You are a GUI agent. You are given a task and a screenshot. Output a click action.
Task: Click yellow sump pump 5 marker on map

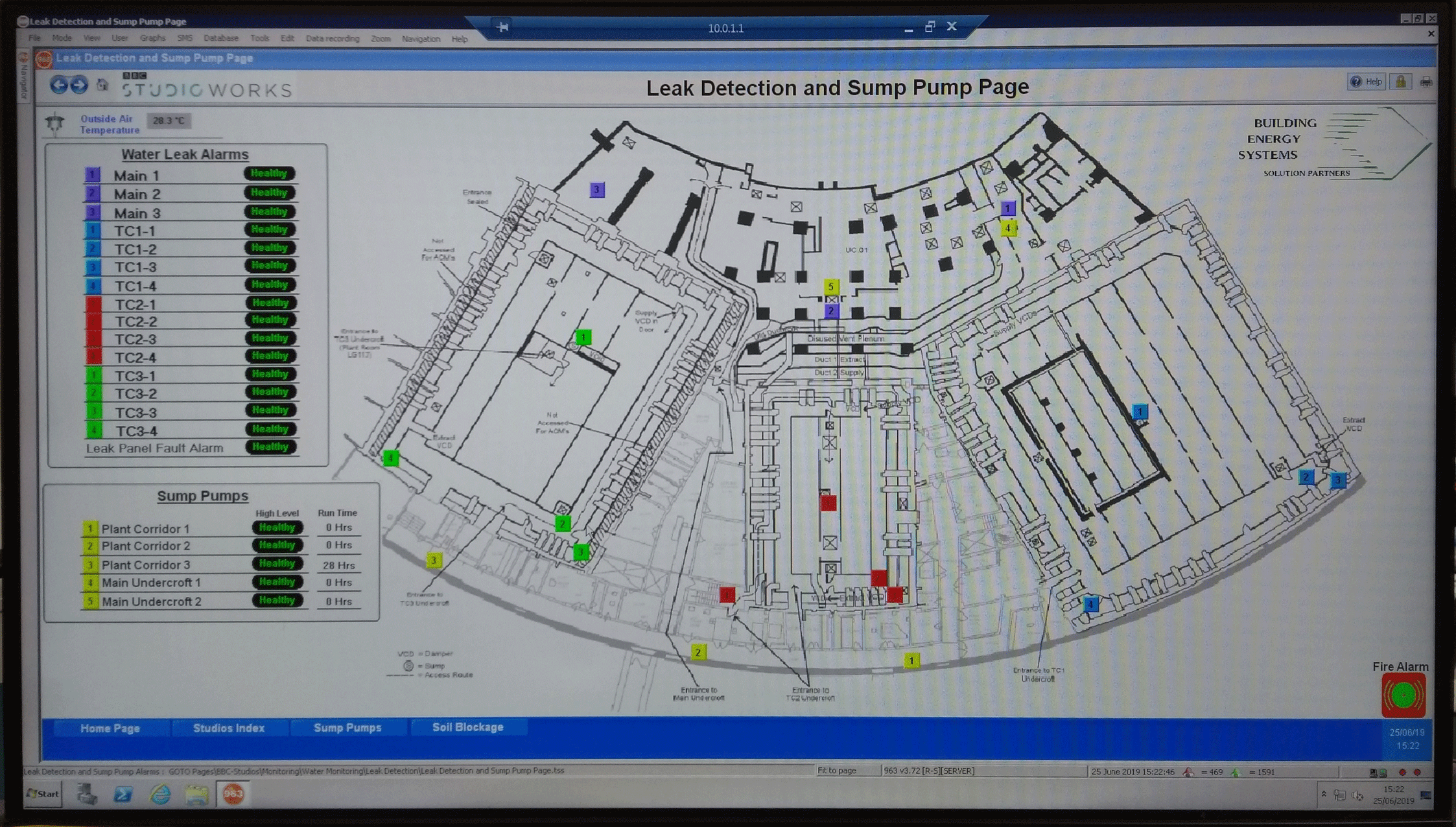(x=830, y=286)
